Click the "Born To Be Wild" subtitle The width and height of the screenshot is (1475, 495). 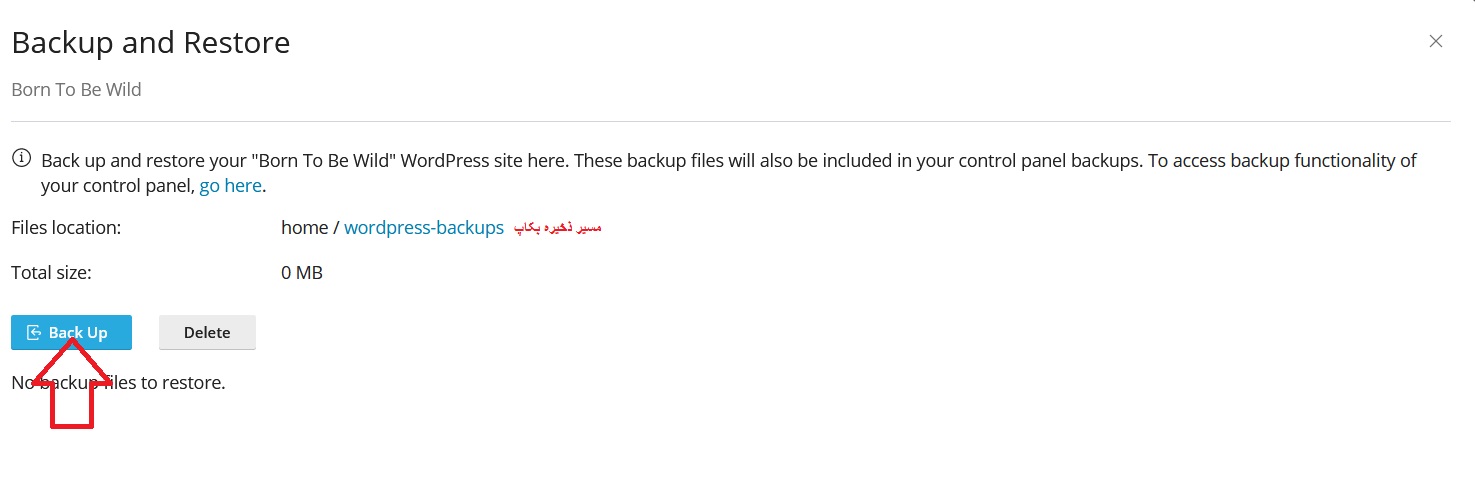(76, 90)
